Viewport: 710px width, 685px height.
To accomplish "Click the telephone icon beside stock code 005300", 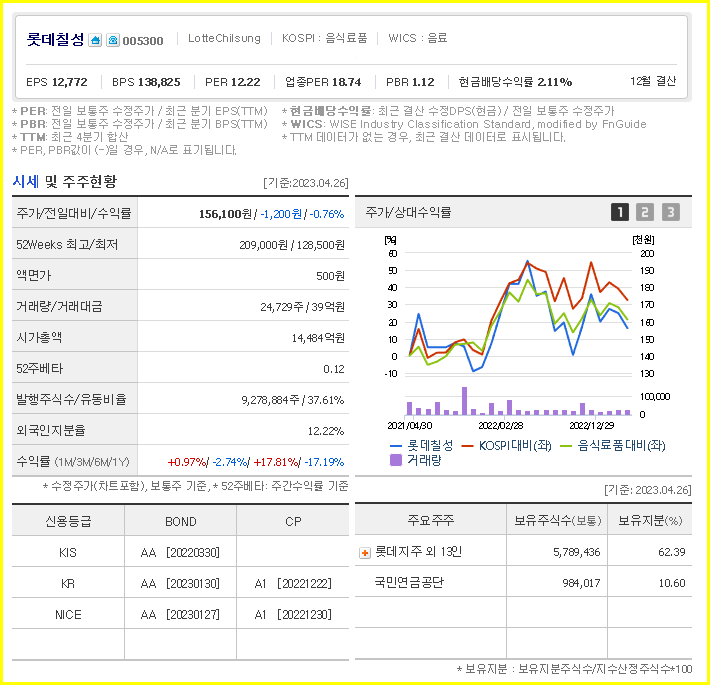I will [113, 40].
